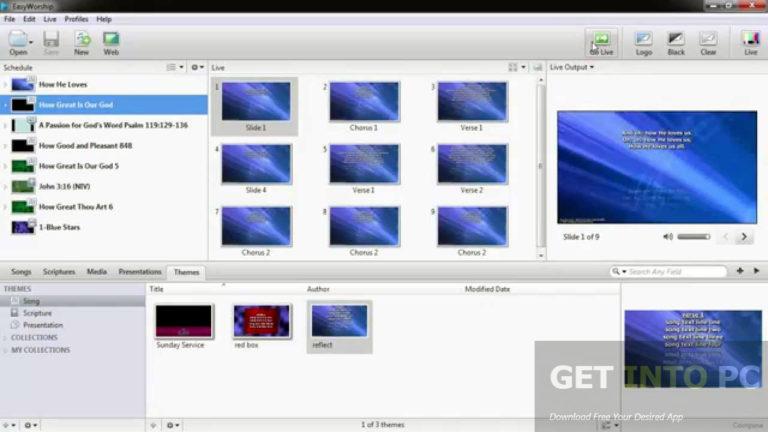Select 1-Blue Stars schedule item
The width and height of the screenshot is (768, 432).
coord(104,227)
